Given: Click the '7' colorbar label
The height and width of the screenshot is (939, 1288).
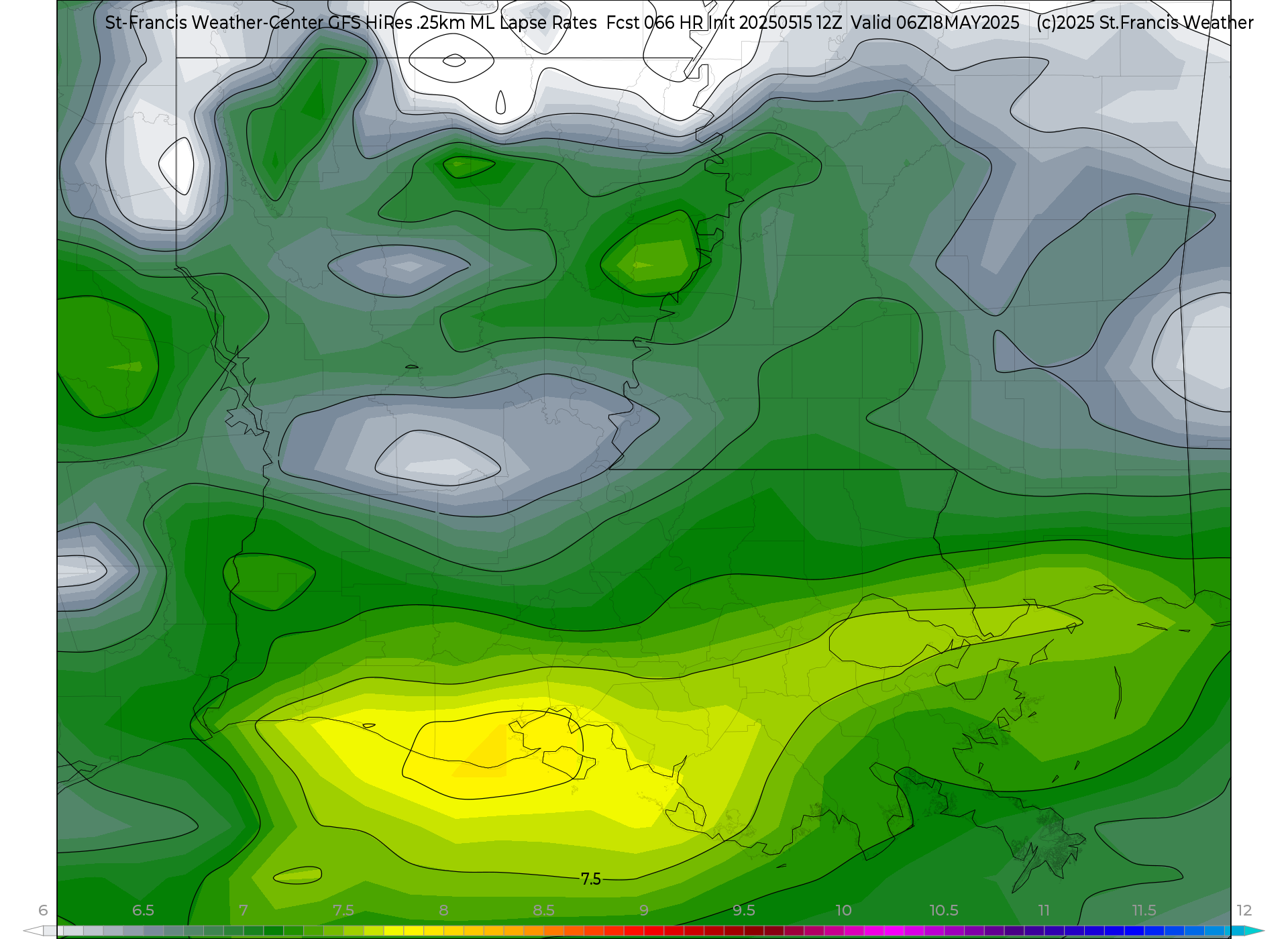Looking at the screenshot, I should (x=243, y=910).
